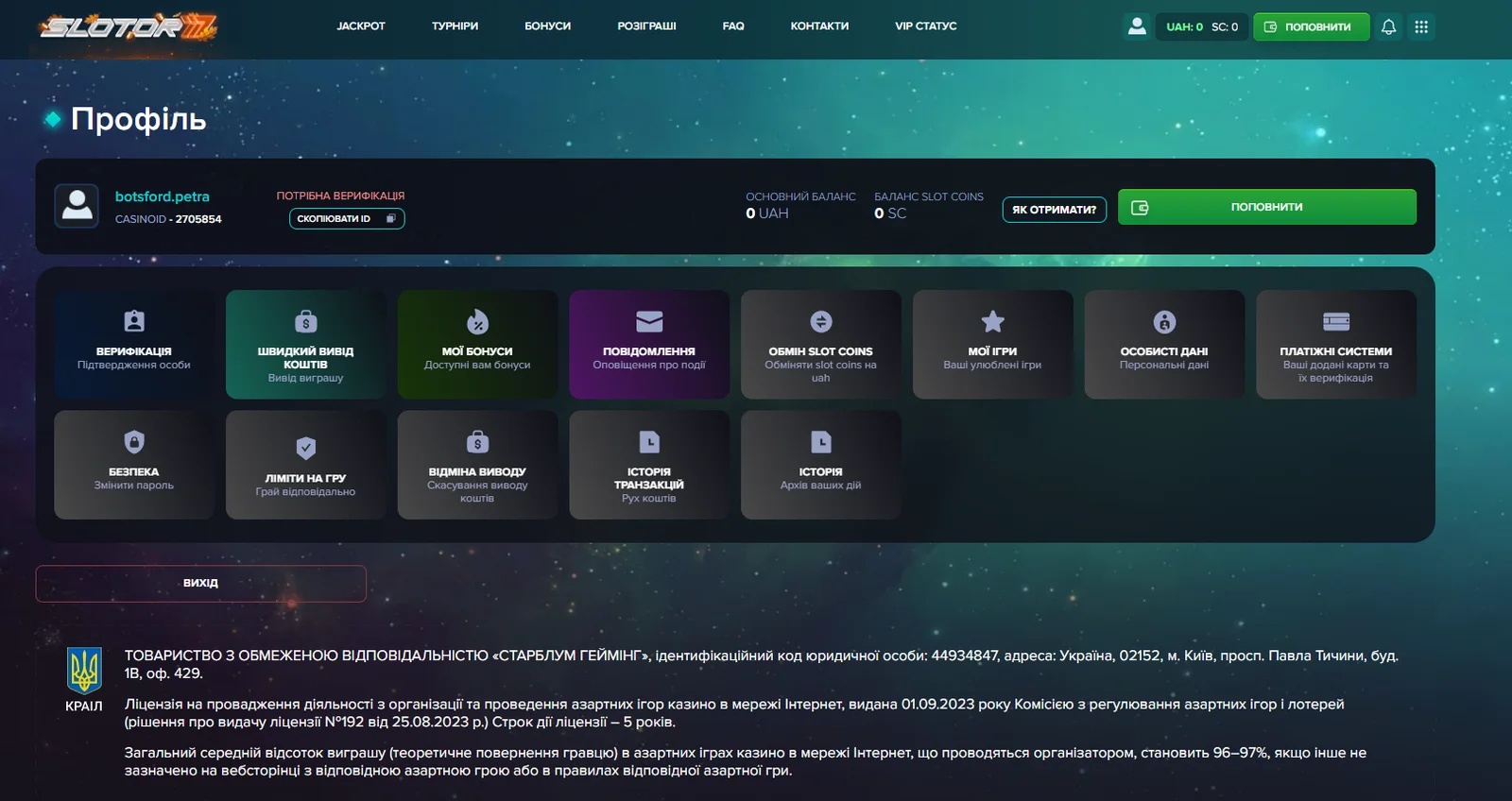
Task: Click the Slotor logo in header
Action: click(x=129, y=26)
